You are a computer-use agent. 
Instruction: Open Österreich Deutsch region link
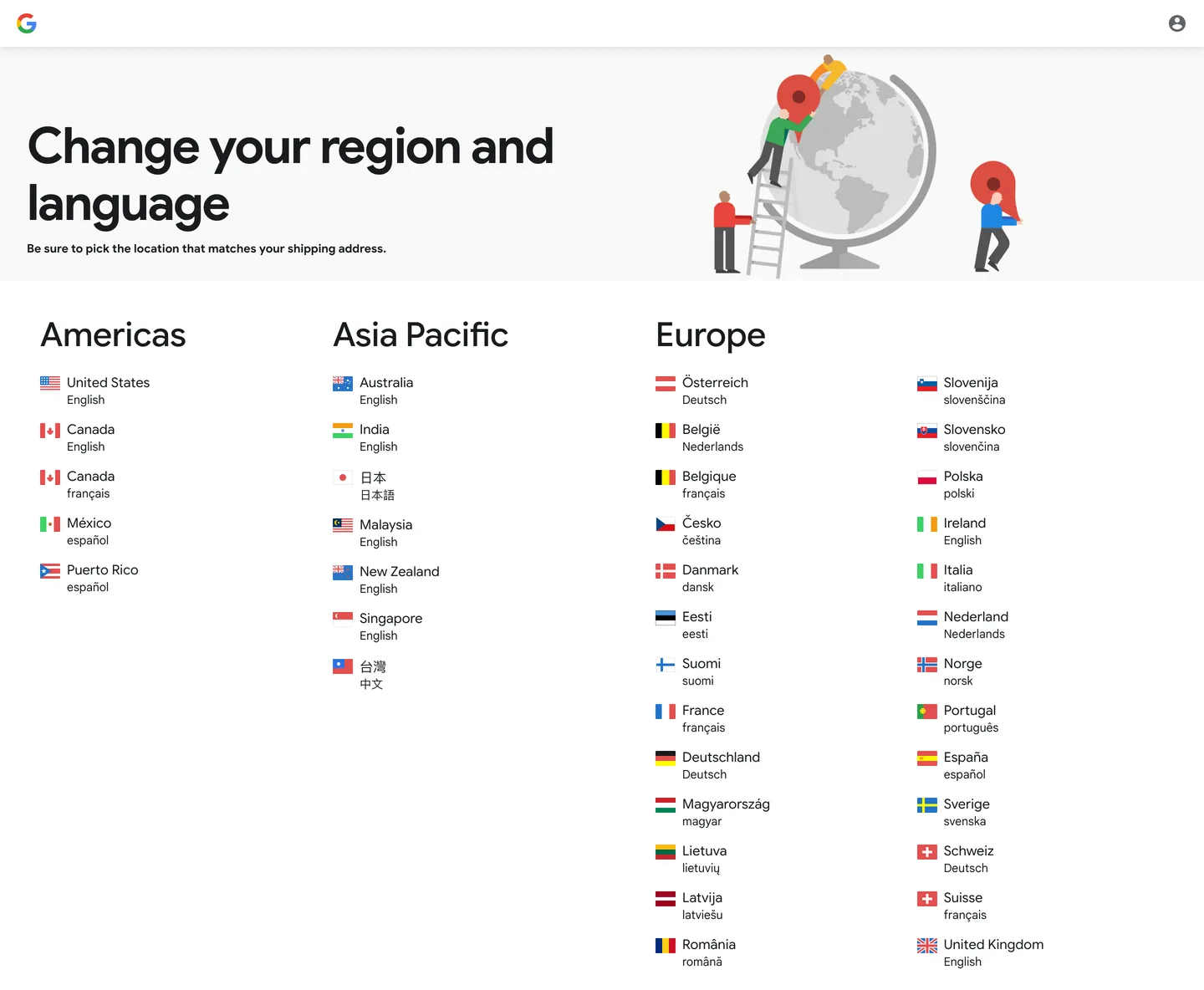click(x=702, y=390)
